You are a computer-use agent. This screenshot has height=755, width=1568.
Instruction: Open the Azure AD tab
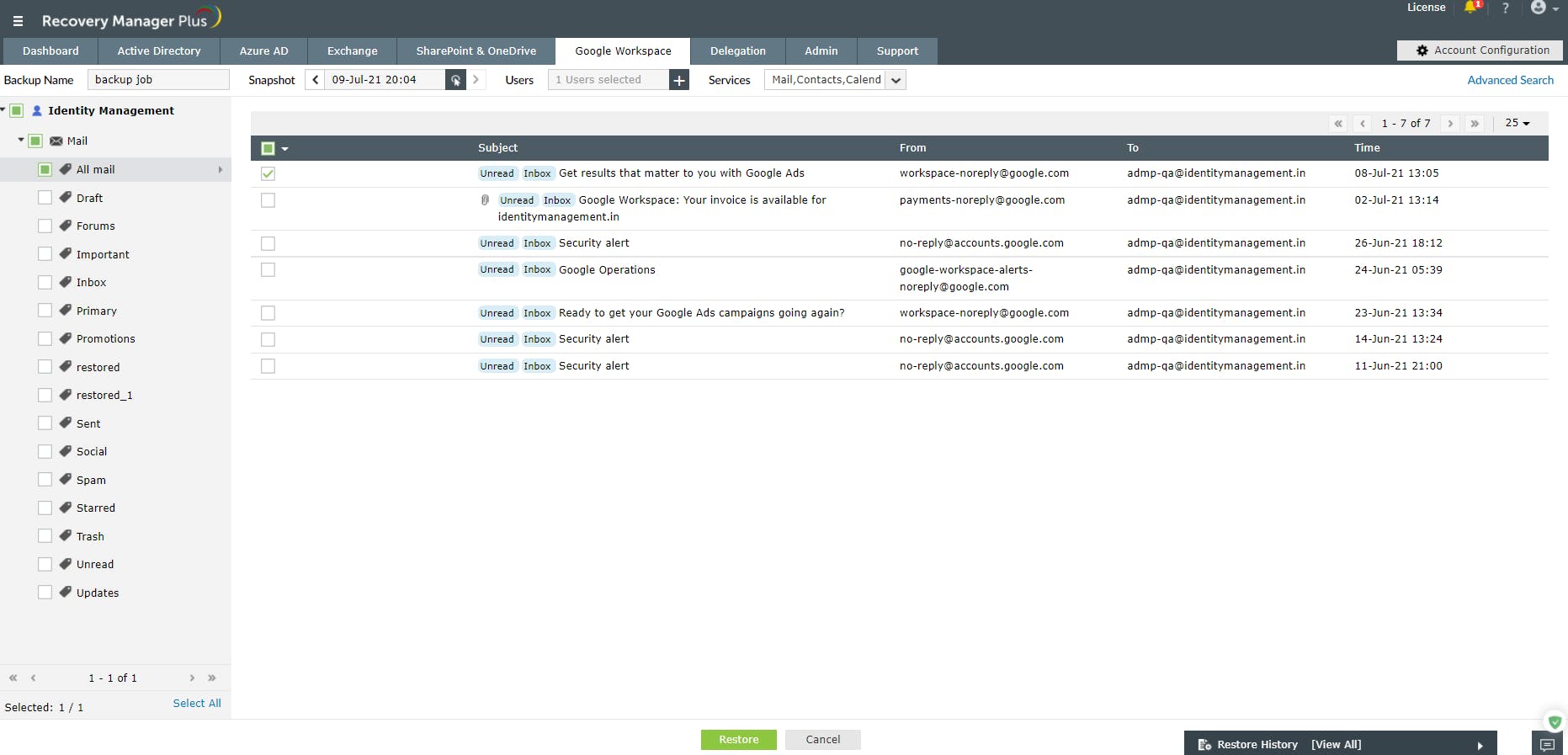click(263, 51)
